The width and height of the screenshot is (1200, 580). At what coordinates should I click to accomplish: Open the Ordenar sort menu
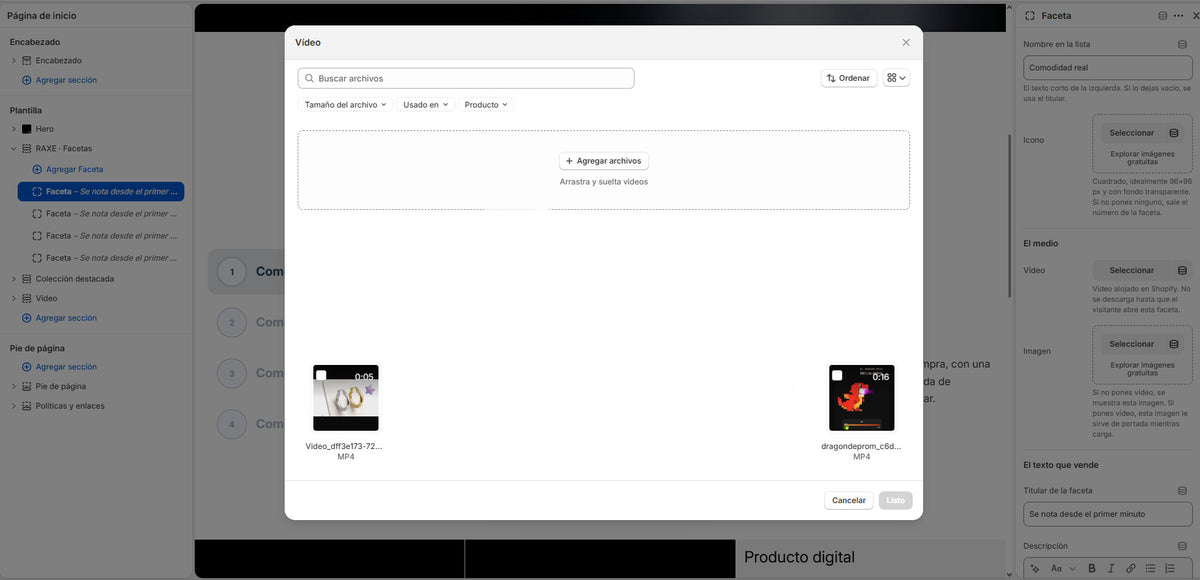click(x=848, y=78)
